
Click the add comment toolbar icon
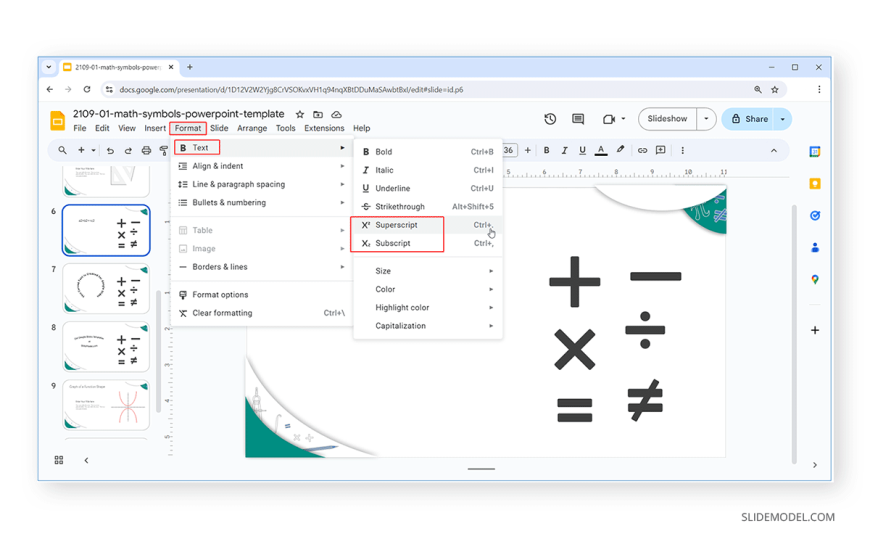click(660, 150)
